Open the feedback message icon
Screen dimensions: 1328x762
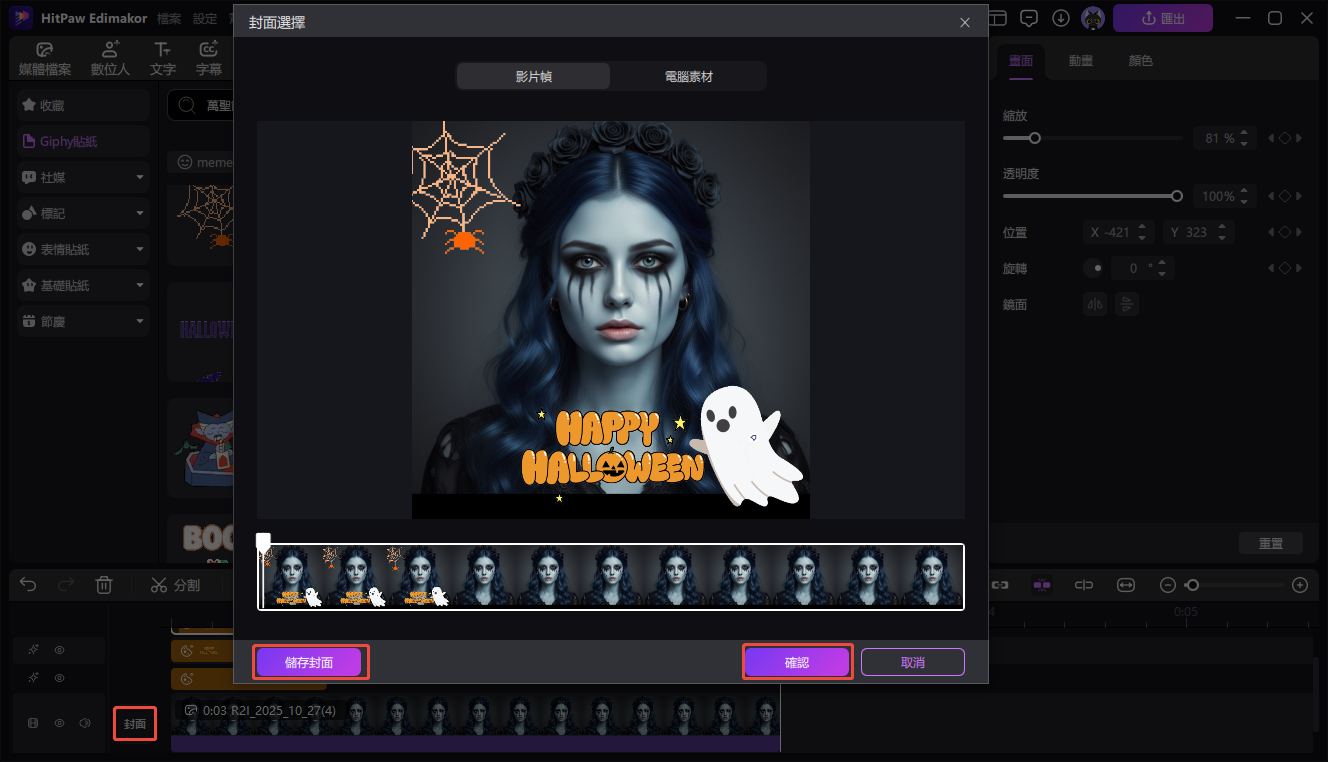pos(1029,18)
